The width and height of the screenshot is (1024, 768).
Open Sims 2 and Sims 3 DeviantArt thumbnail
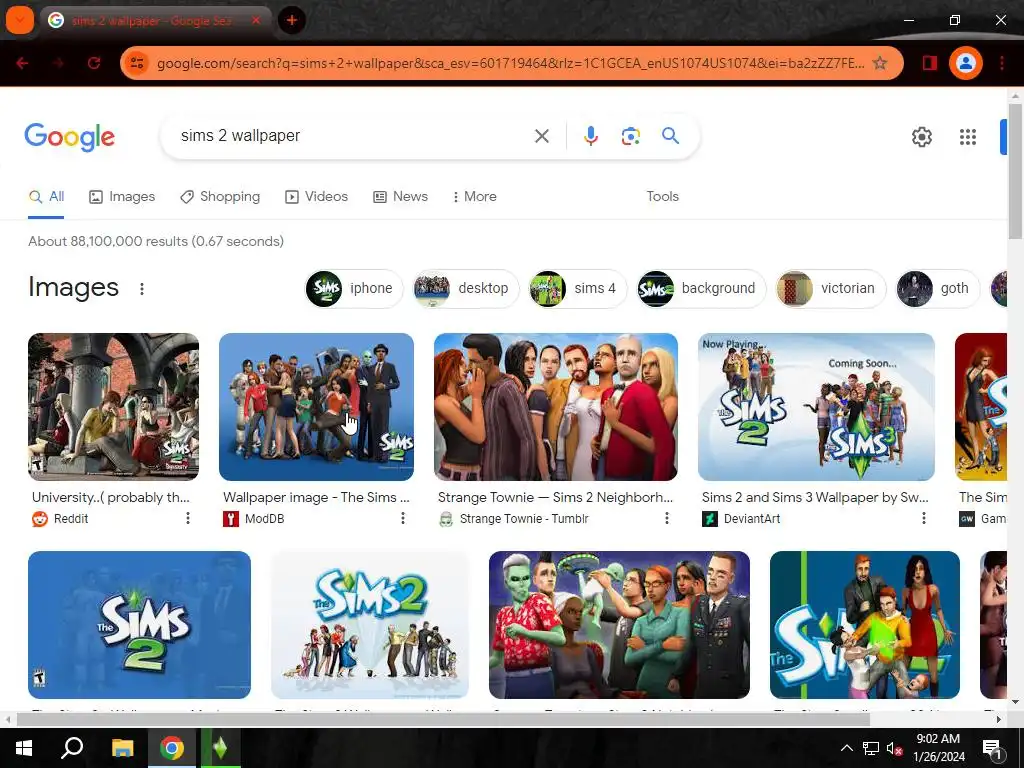click(x=816, y=407)
